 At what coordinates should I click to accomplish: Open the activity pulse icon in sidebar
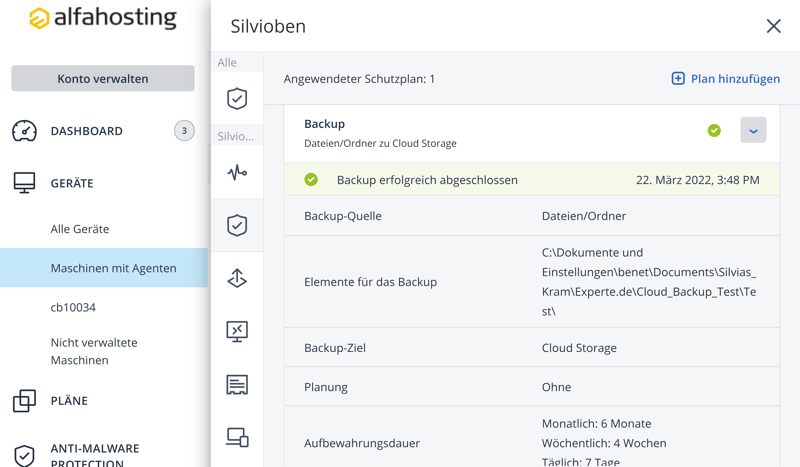point(237,173)
